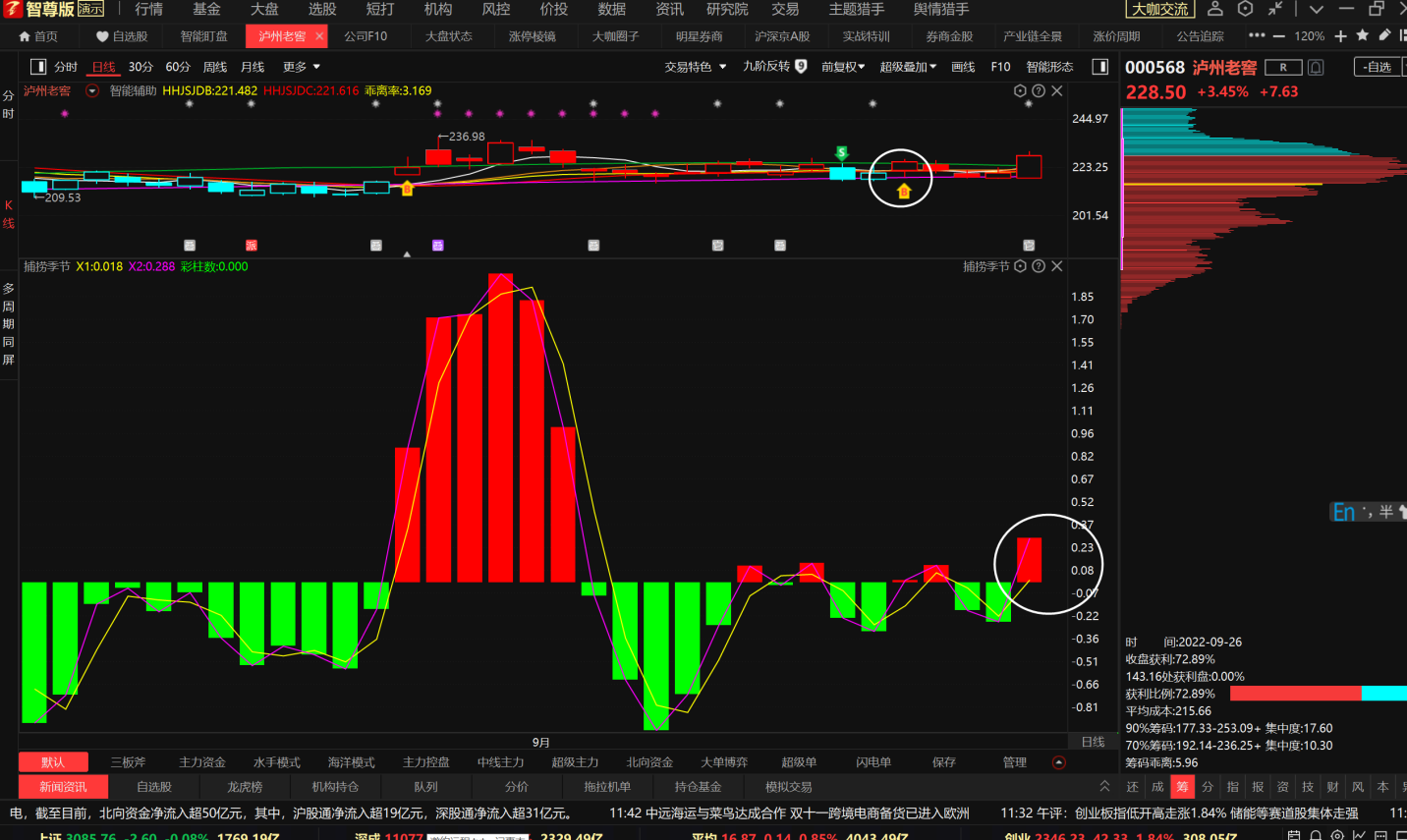Click the 120% zoom level value
The width and height of the screenshot is (1407, 840).
click(x=1309, y=36)
